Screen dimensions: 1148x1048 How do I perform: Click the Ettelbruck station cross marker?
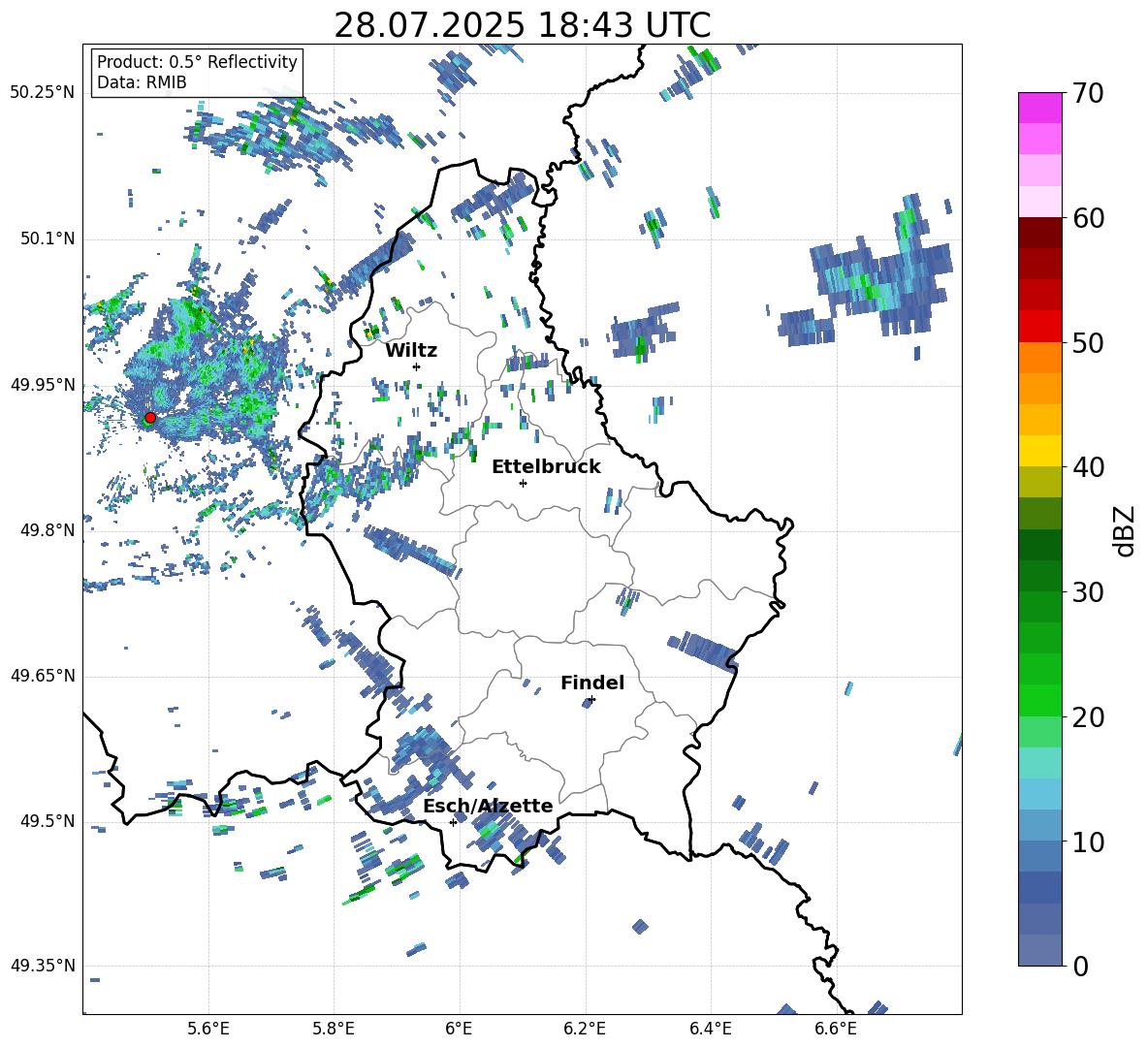pyautogui.click(x=523, y=483)
